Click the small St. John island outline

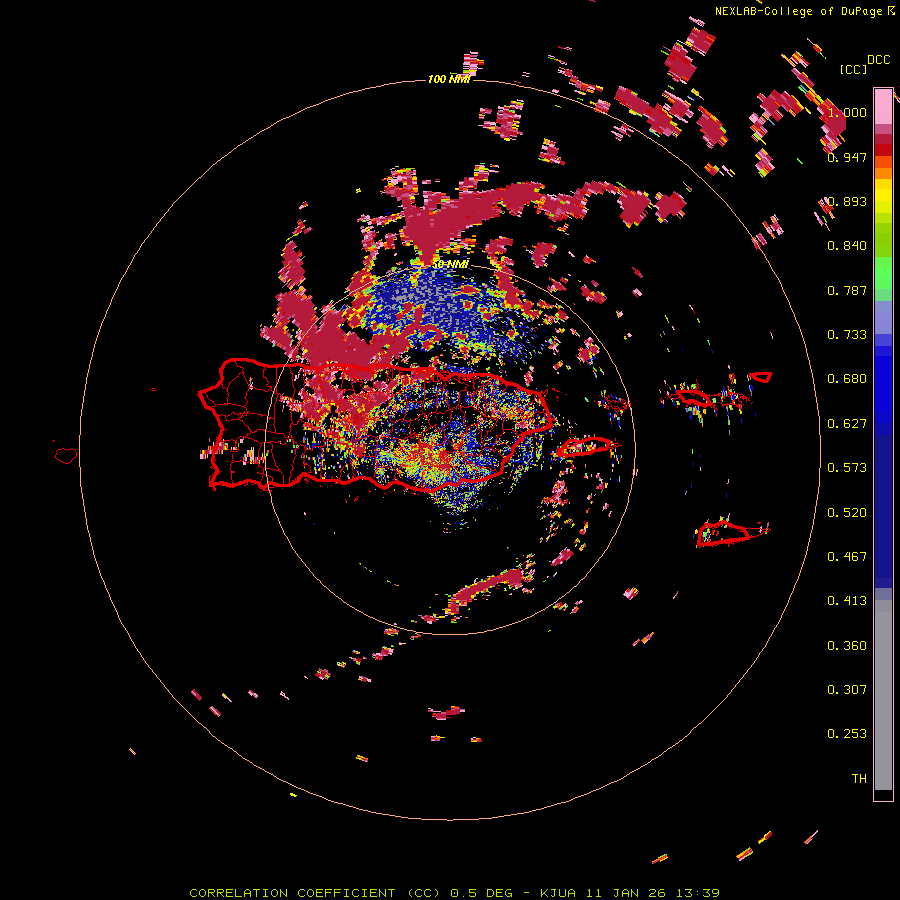coord(761,377)
